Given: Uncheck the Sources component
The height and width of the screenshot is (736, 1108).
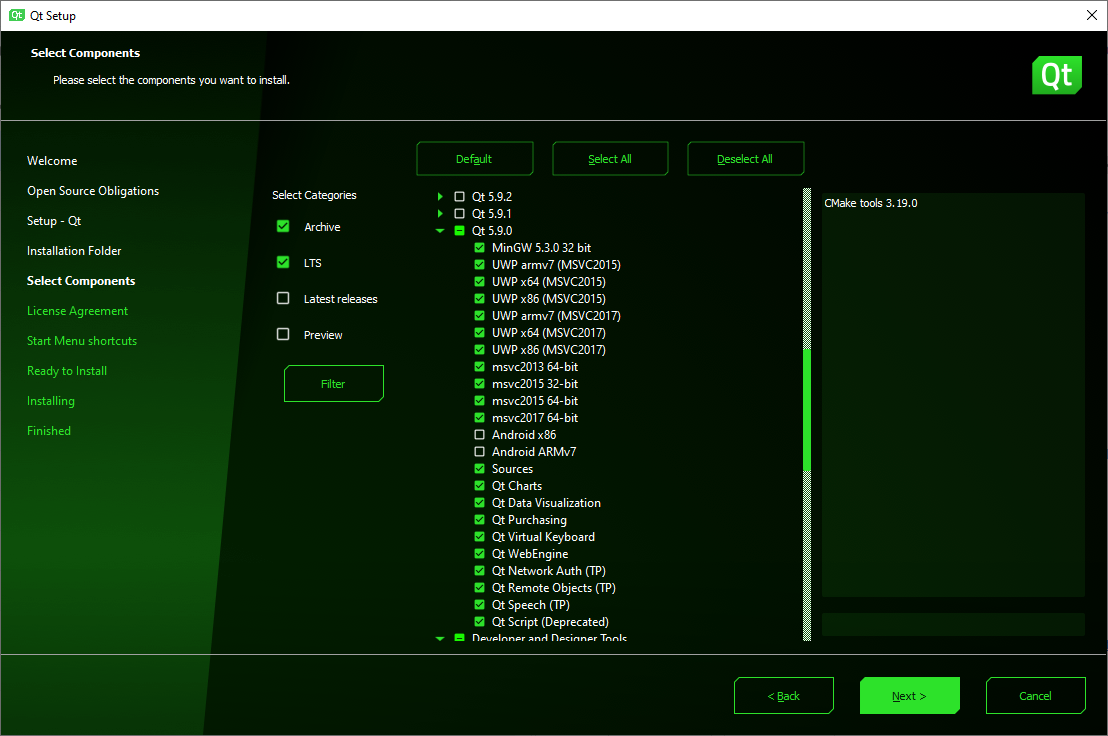Looking at the screenshot, I should pos(479,468).
